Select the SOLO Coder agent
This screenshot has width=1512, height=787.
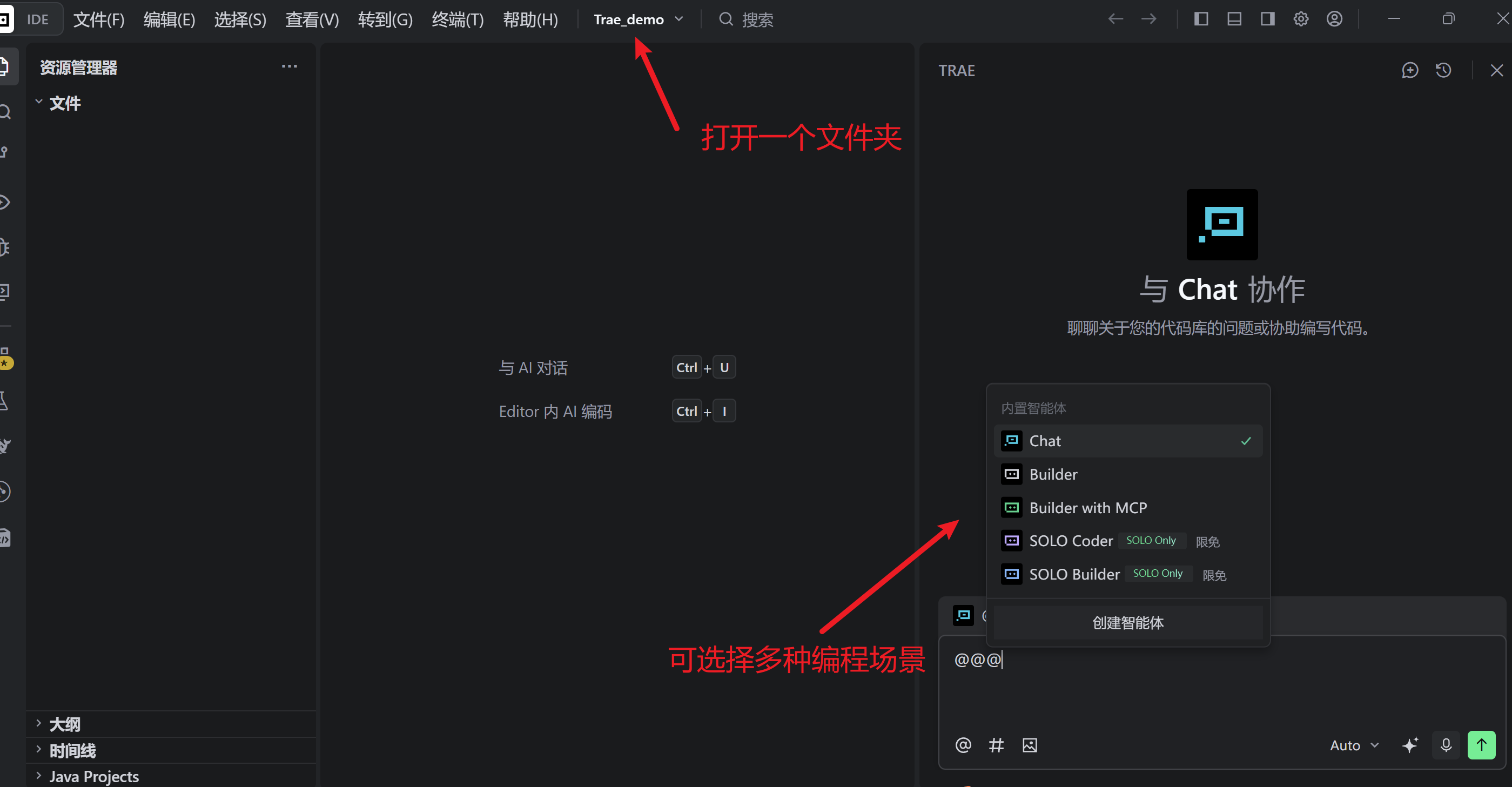coord(1071,541)
